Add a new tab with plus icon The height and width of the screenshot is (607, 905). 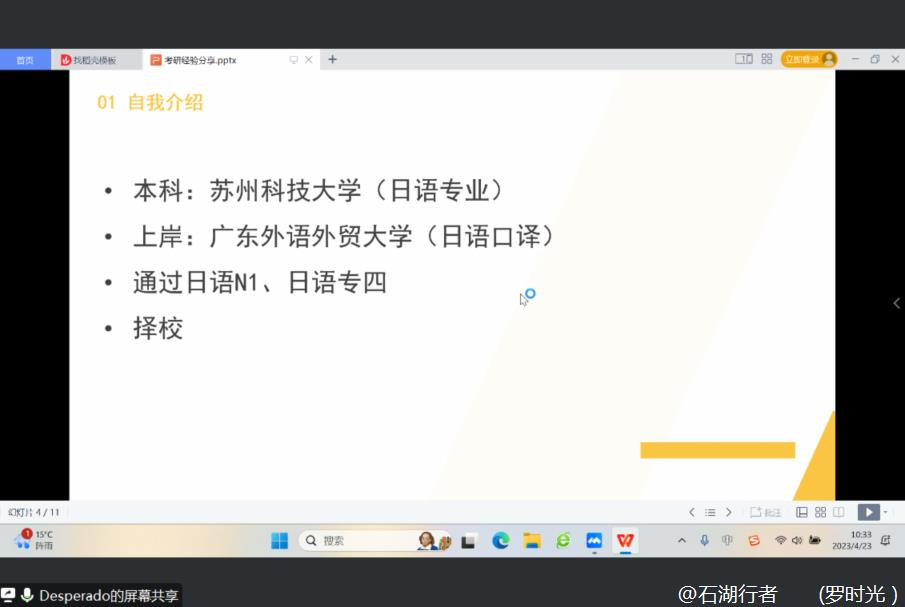coord(332,59)
